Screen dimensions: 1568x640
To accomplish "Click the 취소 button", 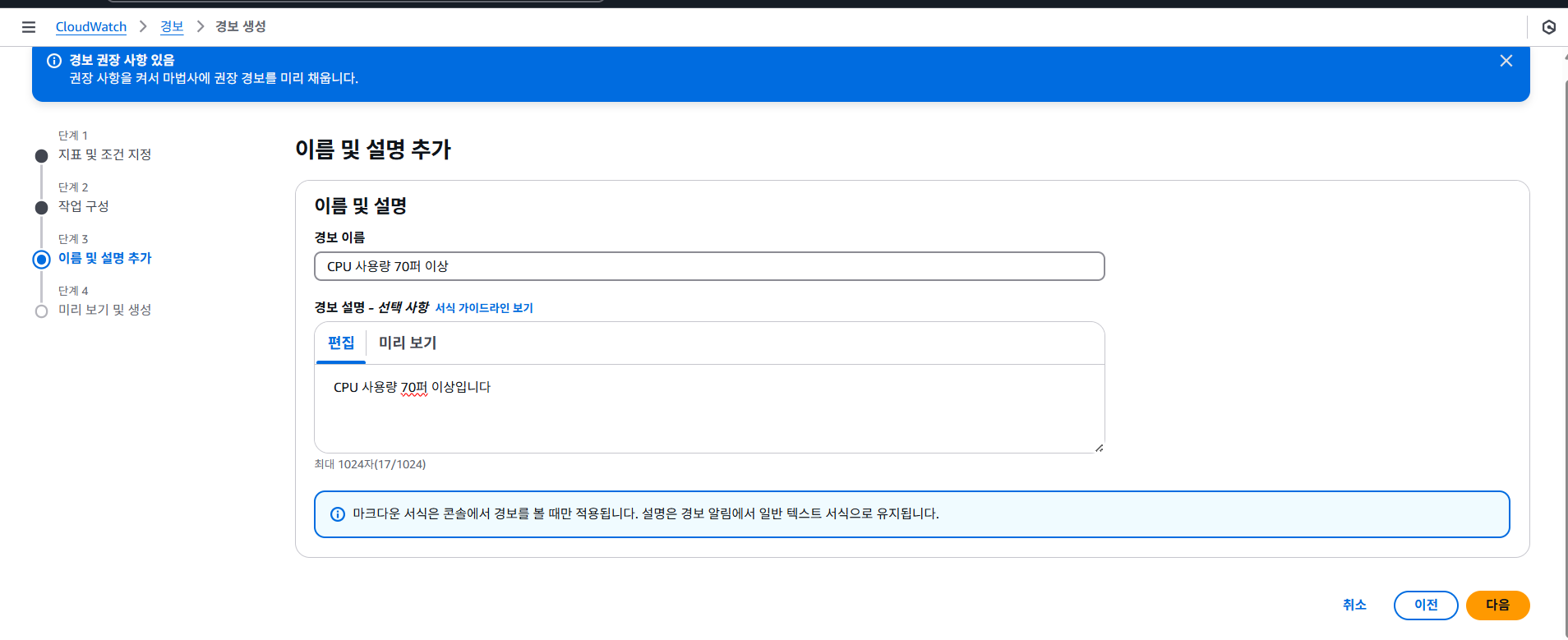I will [x=1354, y=605].
